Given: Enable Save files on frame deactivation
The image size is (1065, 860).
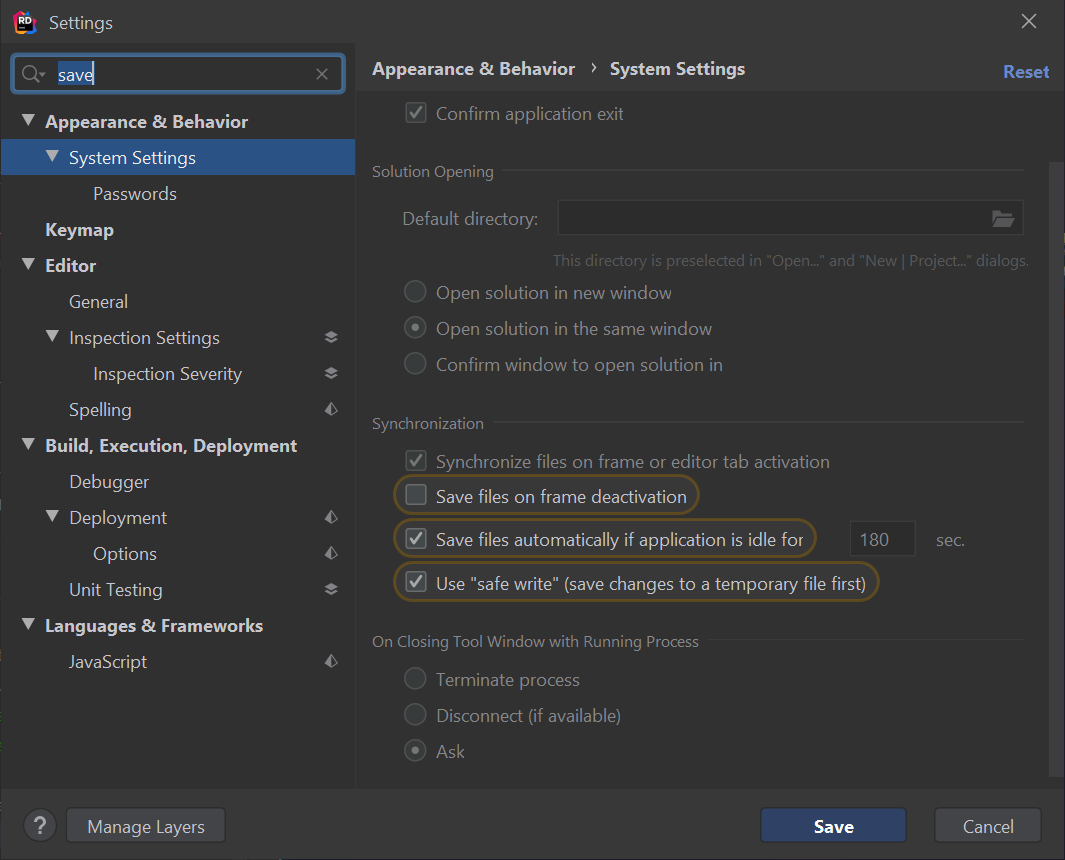Looking at the screenshot, I should (x=416, y=496).
